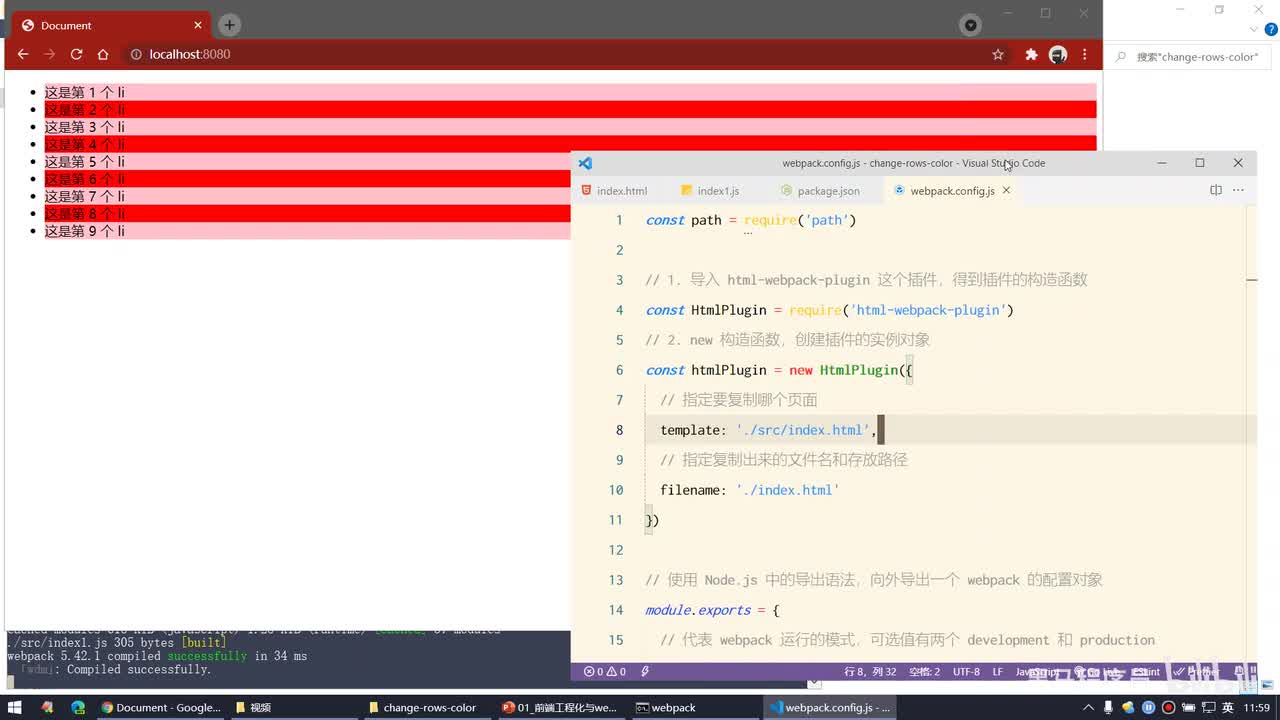Viewport: 1280px width, 720px height.
Task: Click the Explorer help question mark icon
Action: (1271, 29)
